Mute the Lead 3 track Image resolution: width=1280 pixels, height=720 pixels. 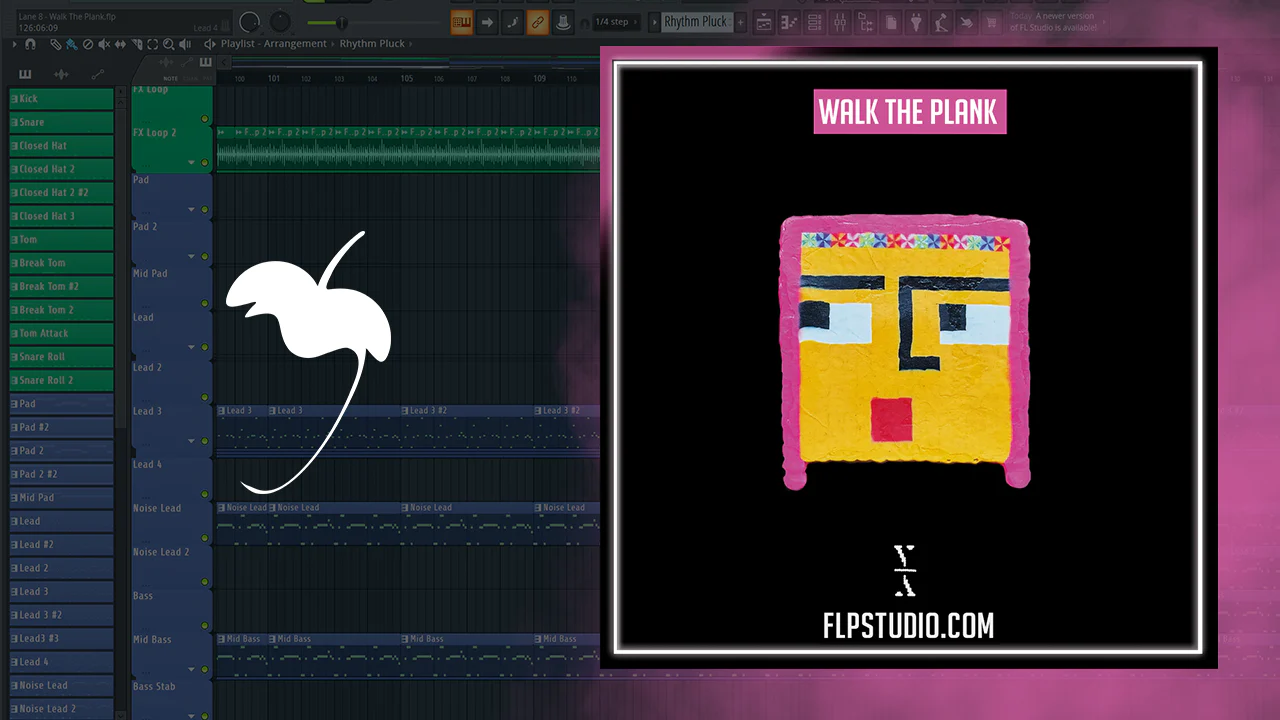pyautogui.click(x=205, y=441)
